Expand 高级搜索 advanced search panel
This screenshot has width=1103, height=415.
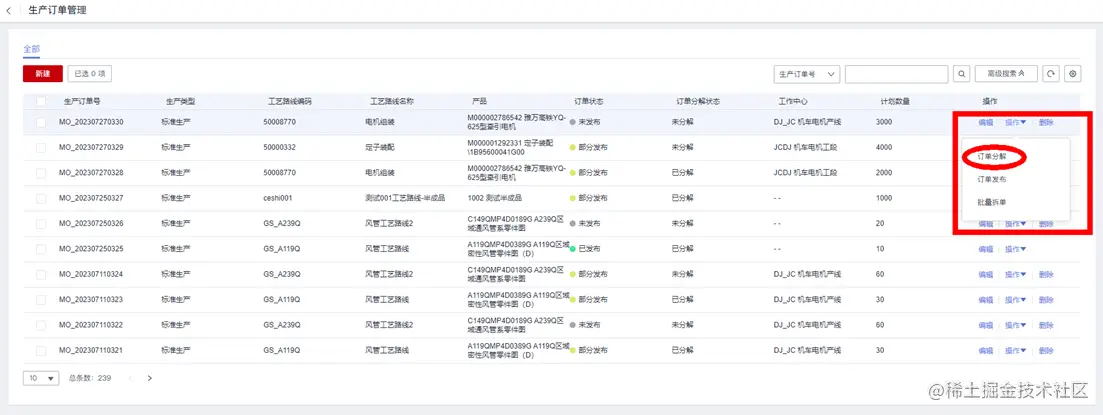tap(1007, 74)
